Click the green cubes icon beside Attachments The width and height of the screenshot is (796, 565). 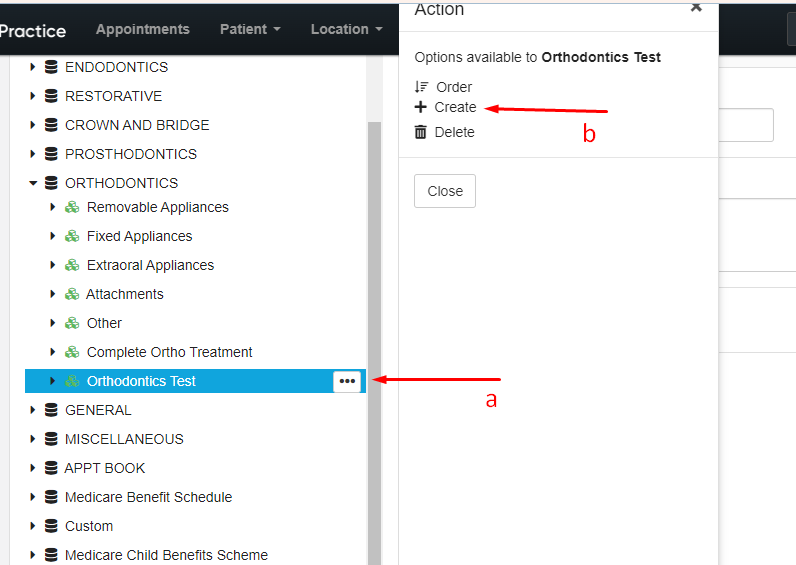pyautogui.click(x=72, y=294)
